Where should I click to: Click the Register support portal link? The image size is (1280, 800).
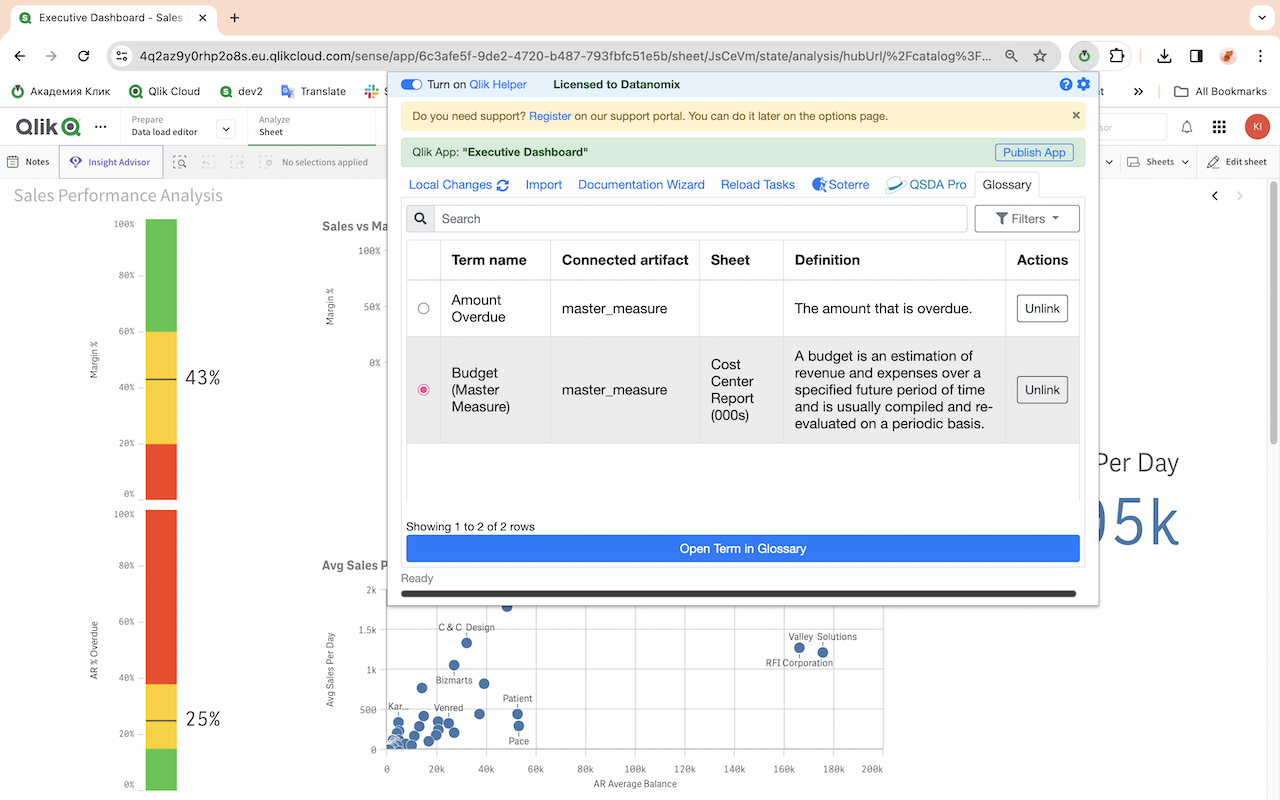pos(549,115)
